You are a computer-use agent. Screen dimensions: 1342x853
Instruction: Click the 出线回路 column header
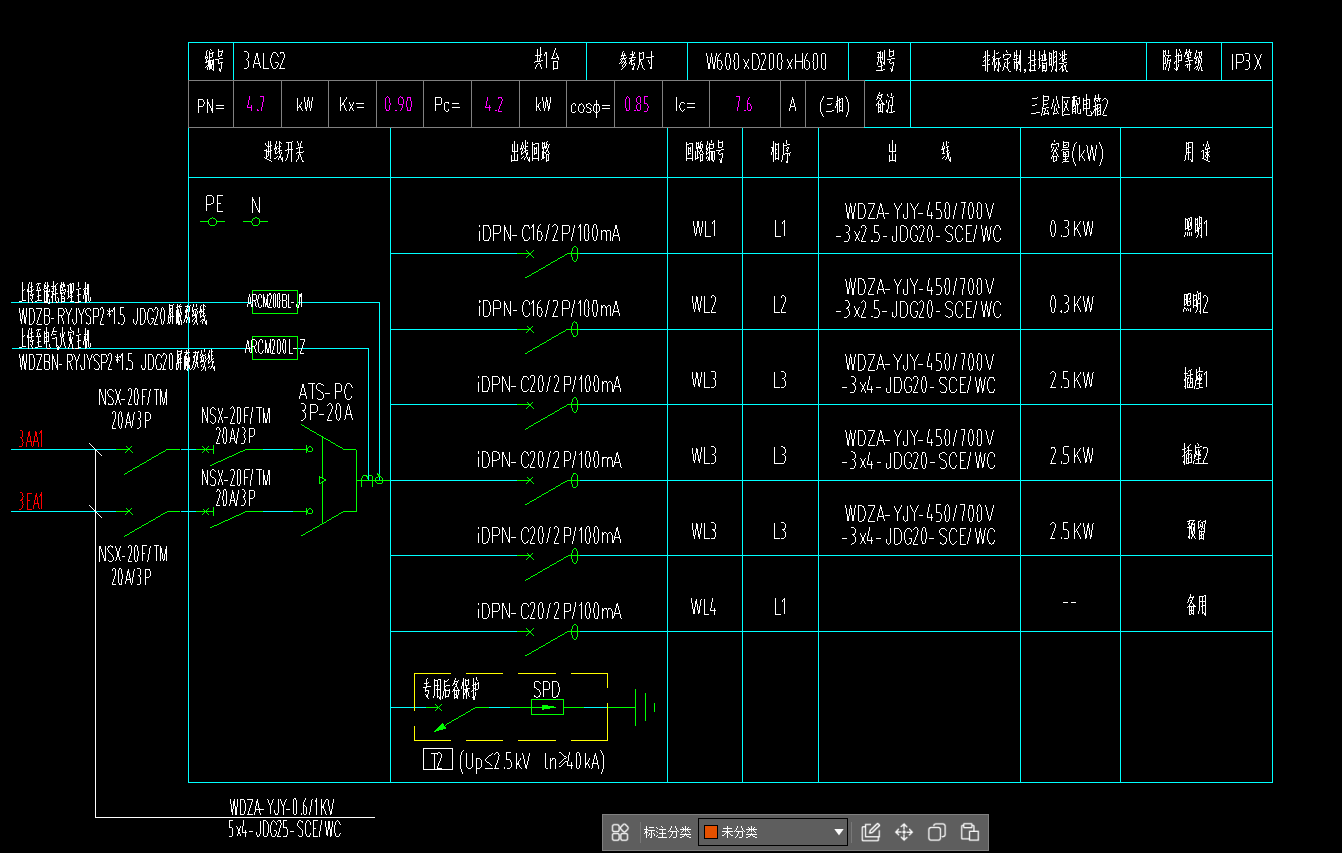(x=529, y=153)
